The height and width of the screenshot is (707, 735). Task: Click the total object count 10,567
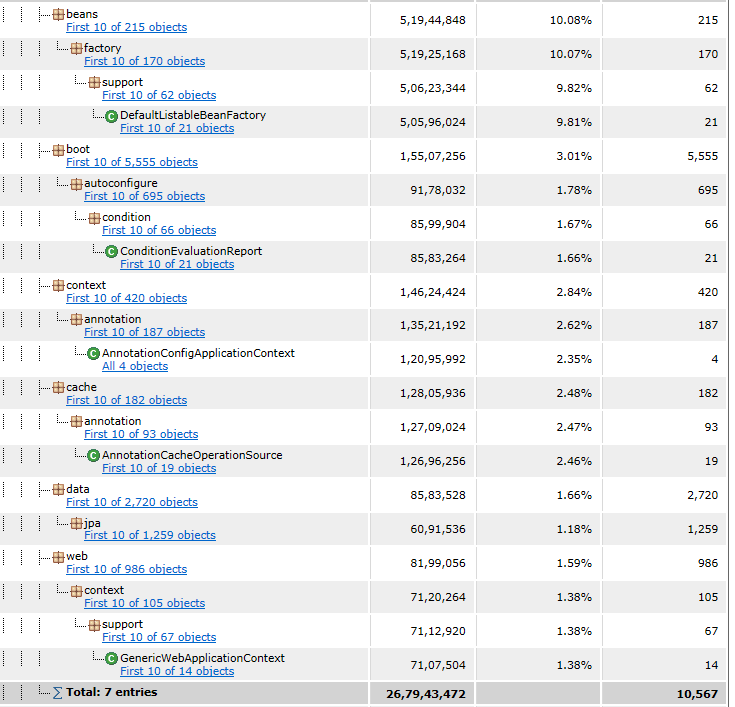[x=698, y=694]
